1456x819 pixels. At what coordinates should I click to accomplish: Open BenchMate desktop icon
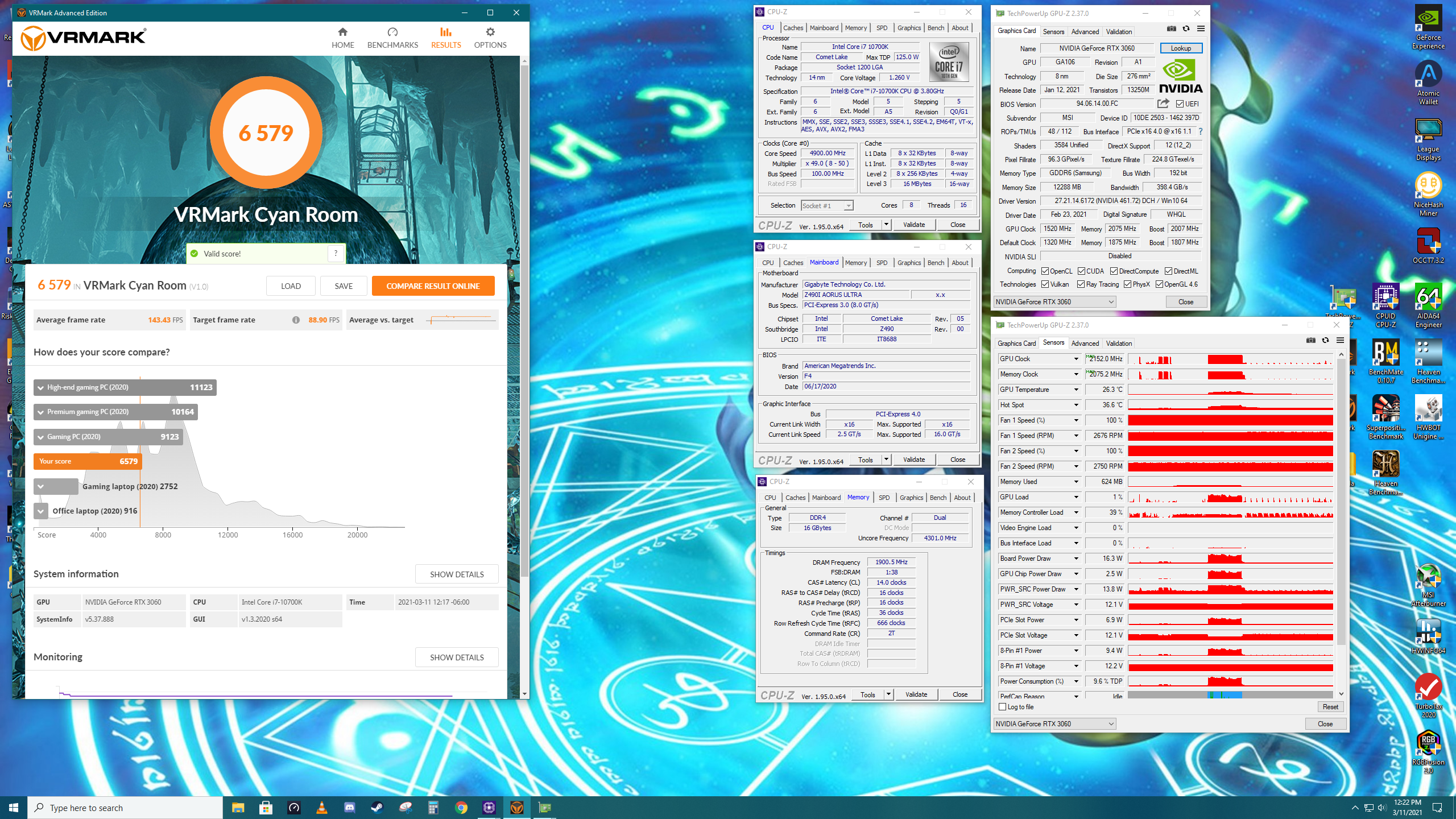pyautogui.click(x=1385, y=362)
